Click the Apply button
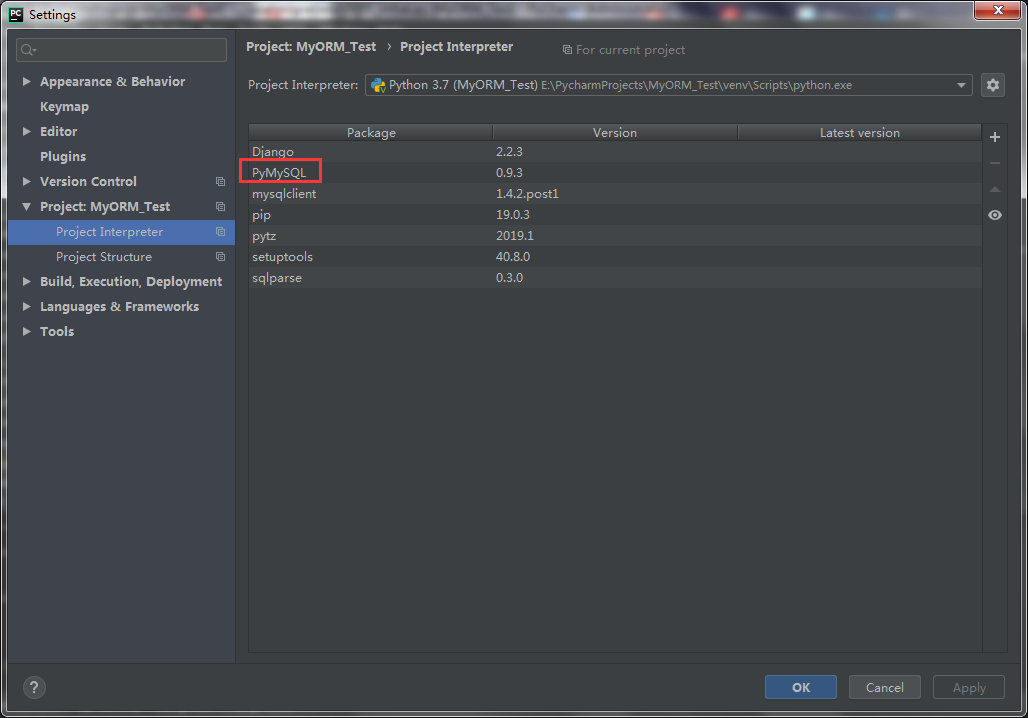The image size is (1028, 718). tap(969, 687)
